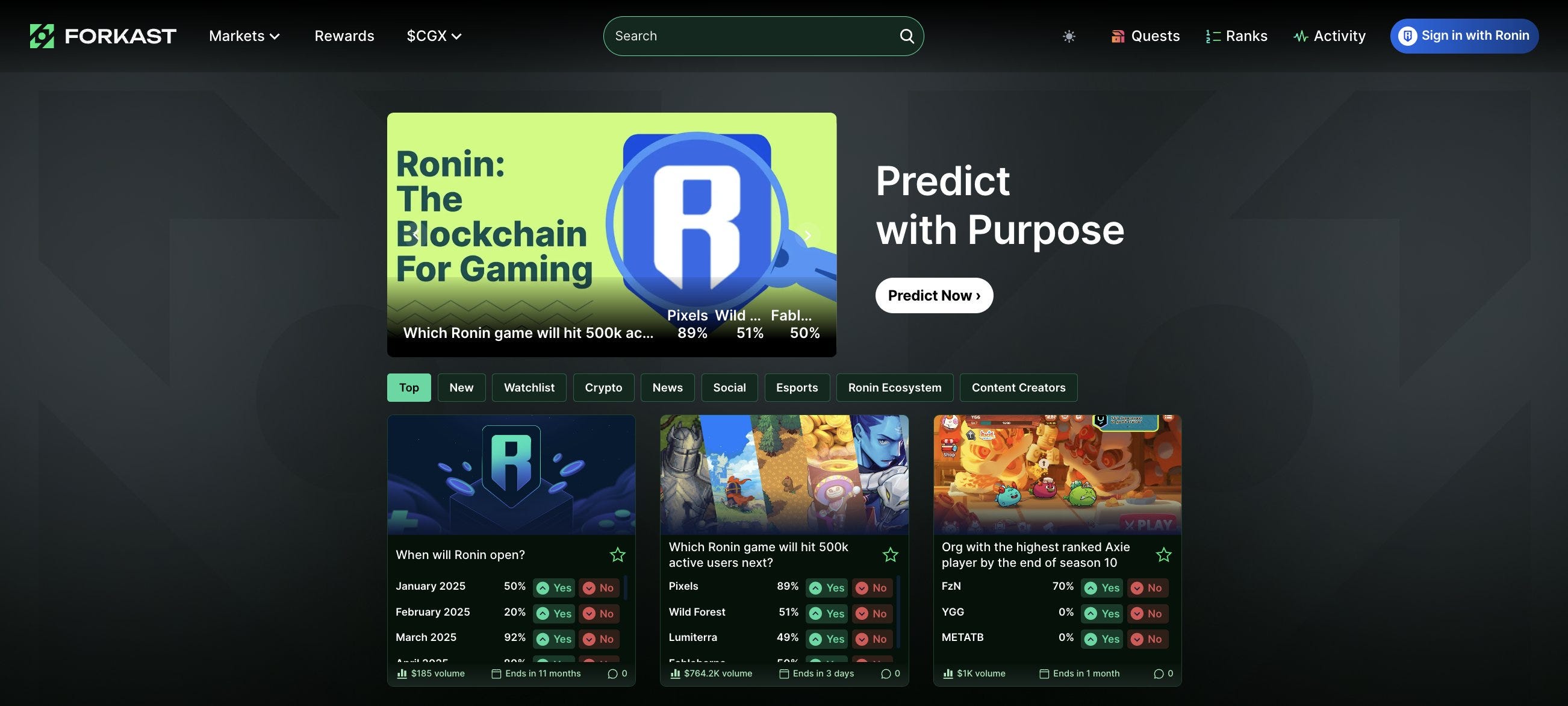This screenshot has height=706, width=1568.
Task: Switch to the Crypto category tab
Action: click(603, 387)
